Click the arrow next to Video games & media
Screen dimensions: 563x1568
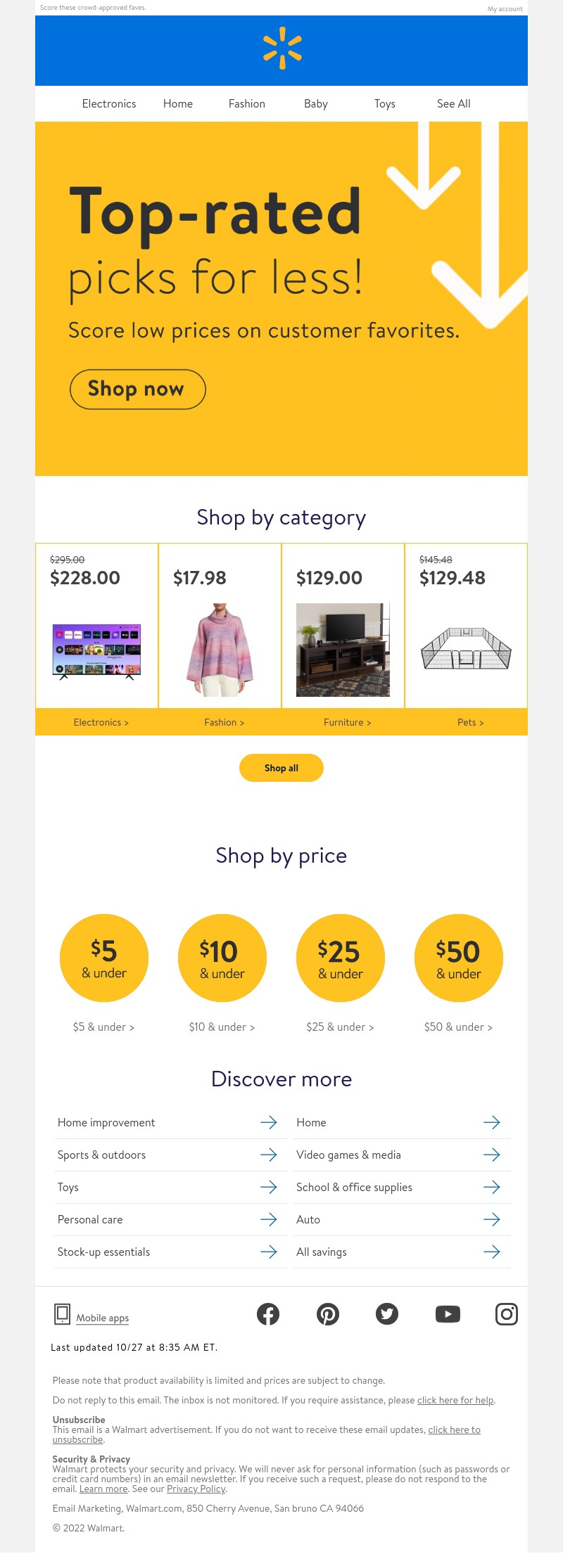coord(492,1155)
